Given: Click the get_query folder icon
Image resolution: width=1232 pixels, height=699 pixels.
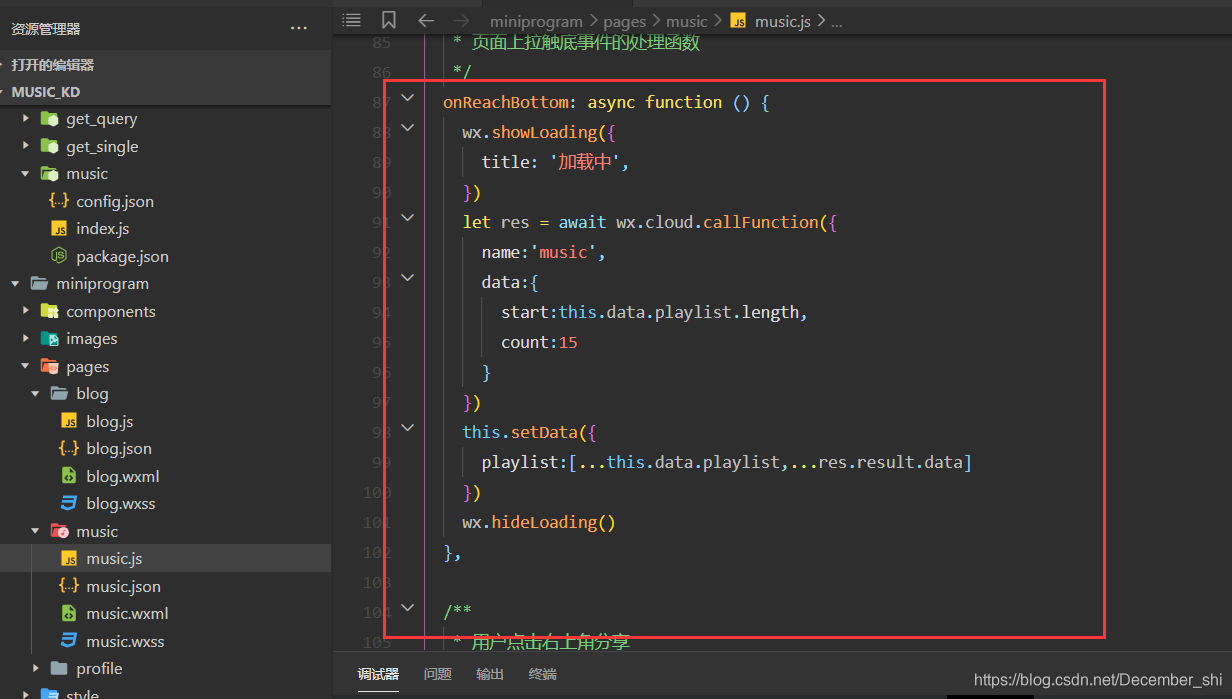Looking at the screenshot, I should (49, 118).
